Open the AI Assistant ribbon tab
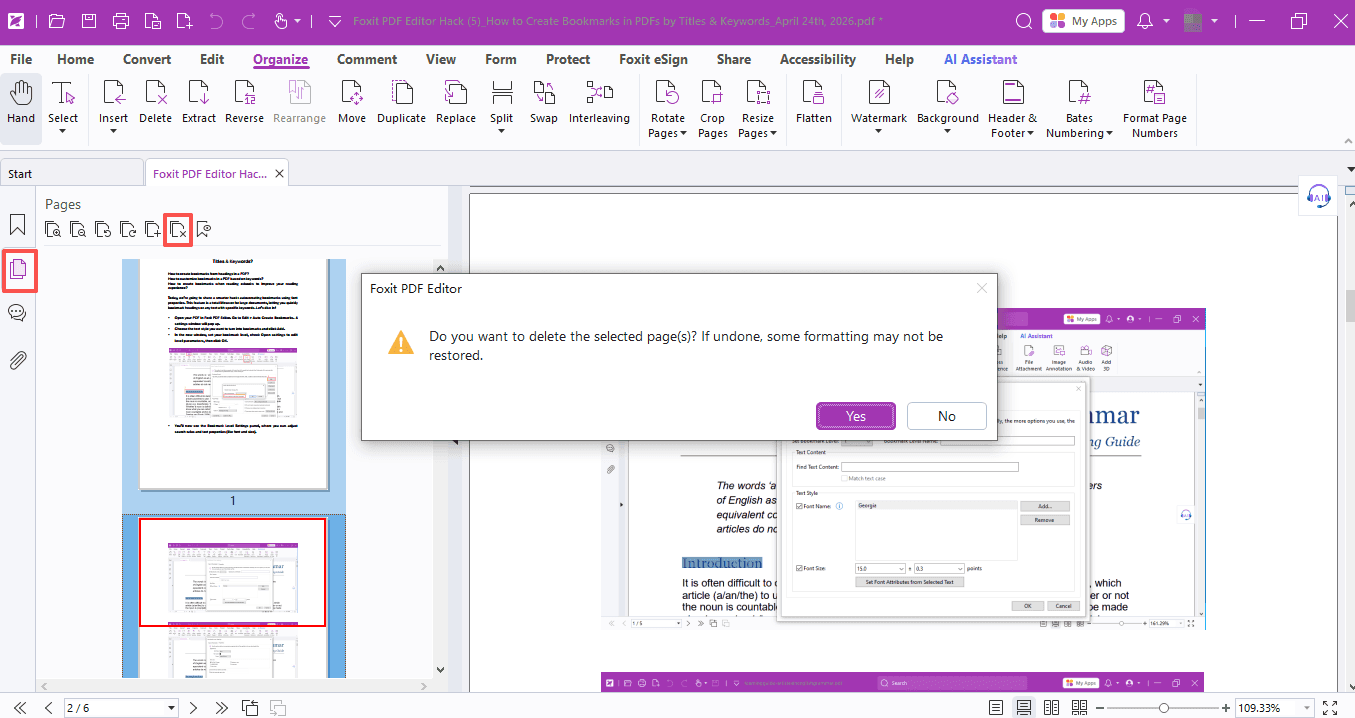This screenshot has height=718, width=1355. pyautogui.click(x=981, y=59)
